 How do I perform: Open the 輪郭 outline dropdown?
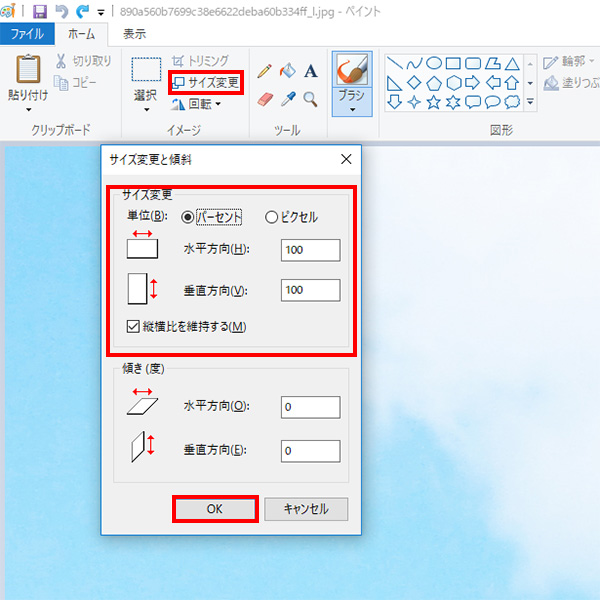point(569,61)
